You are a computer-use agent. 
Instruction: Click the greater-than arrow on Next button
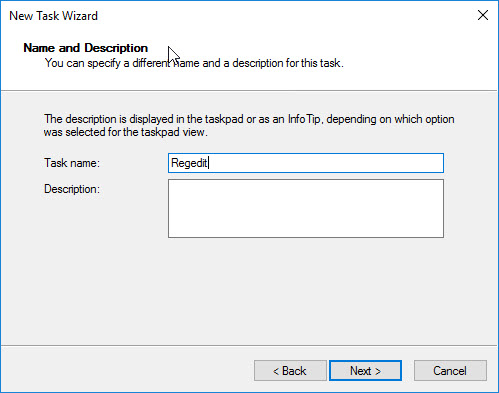pyautogui.click(x=378, y=371)
